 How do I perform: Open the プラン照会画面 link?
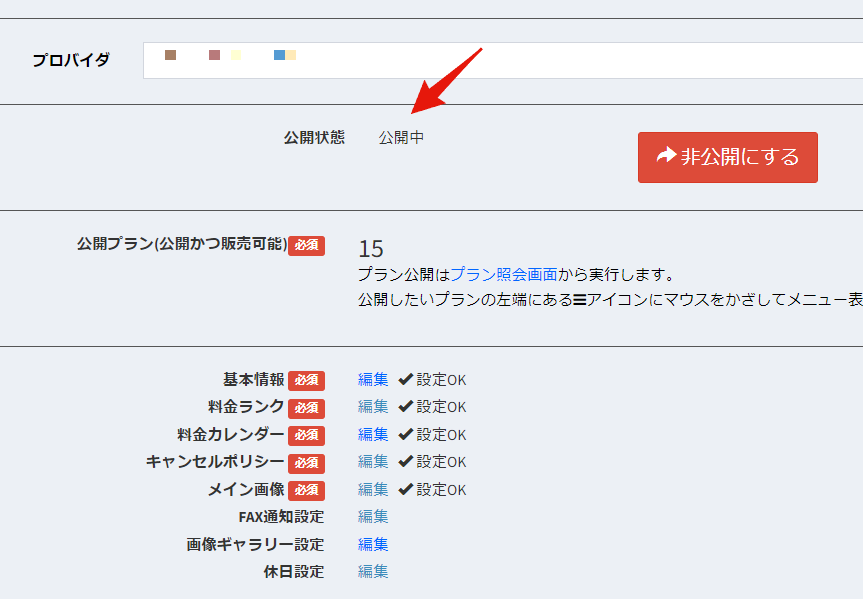pos(504,274)
